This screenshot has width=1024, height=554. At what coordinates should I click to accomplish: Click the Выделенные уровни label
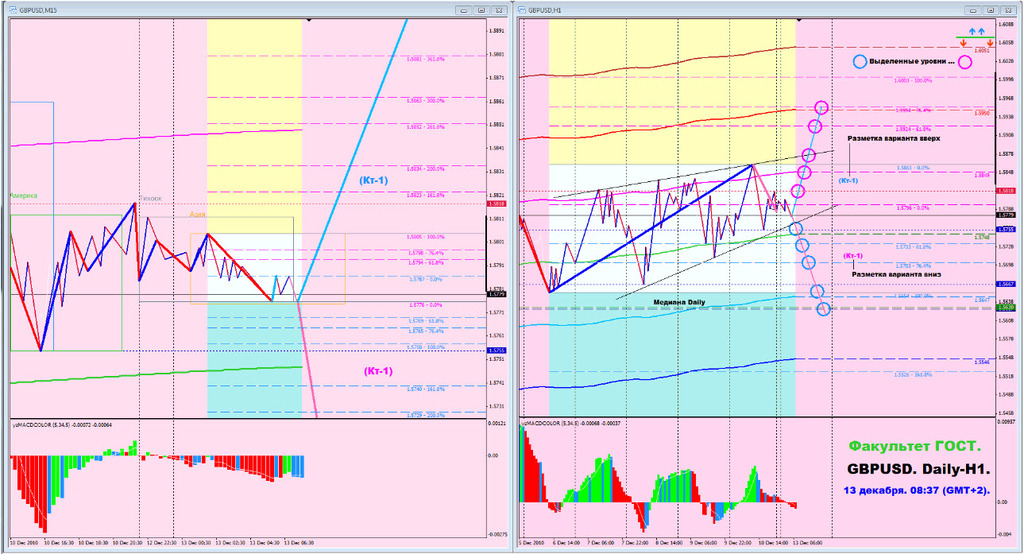pyautogui.click(x=912, y=61)
